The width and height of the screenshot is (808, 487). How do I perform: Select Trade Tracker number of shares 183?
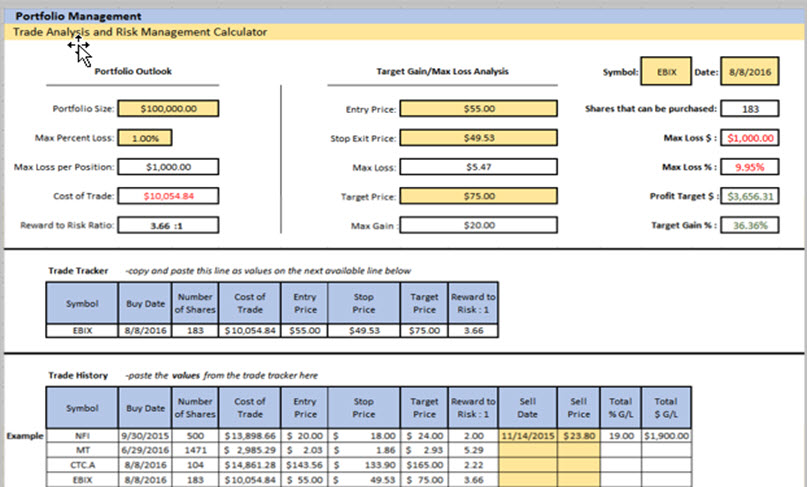195,330
